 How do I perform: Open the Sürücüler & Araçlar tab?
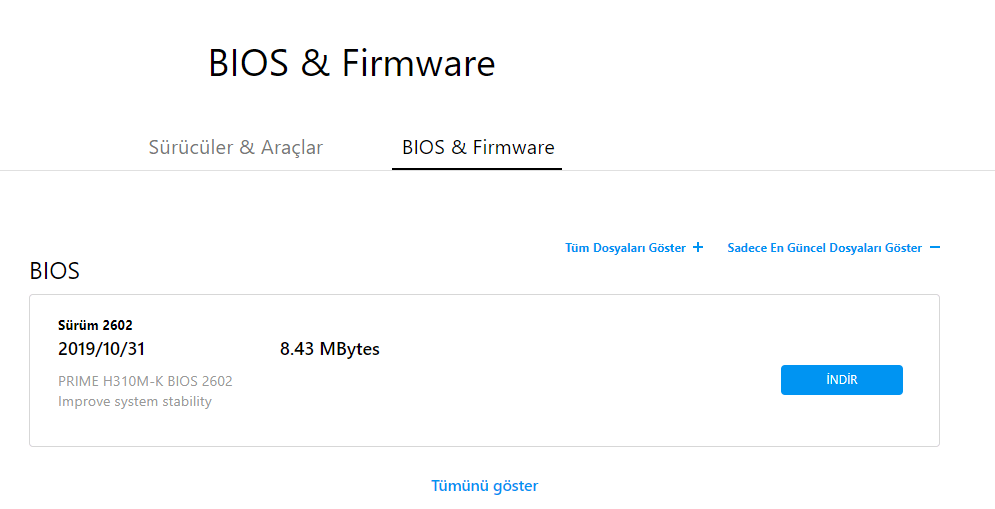tap(236, 148)
